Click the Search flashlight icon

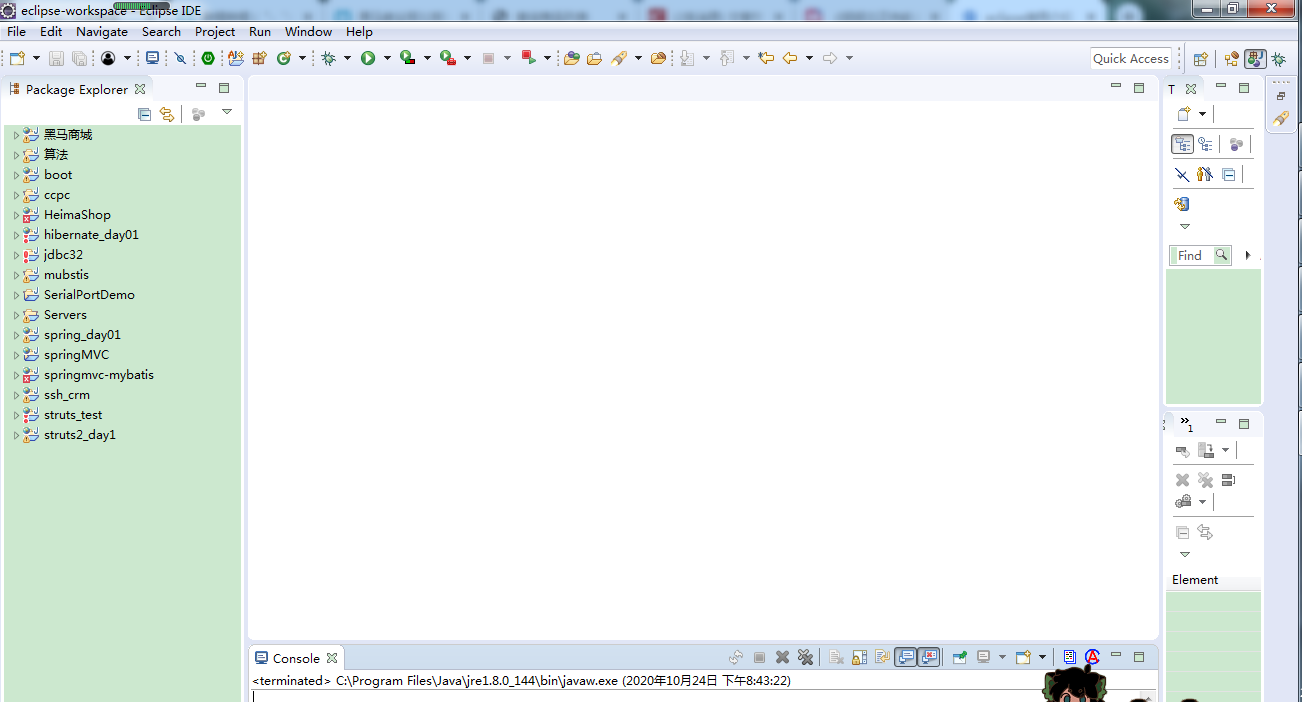[619, 58]
